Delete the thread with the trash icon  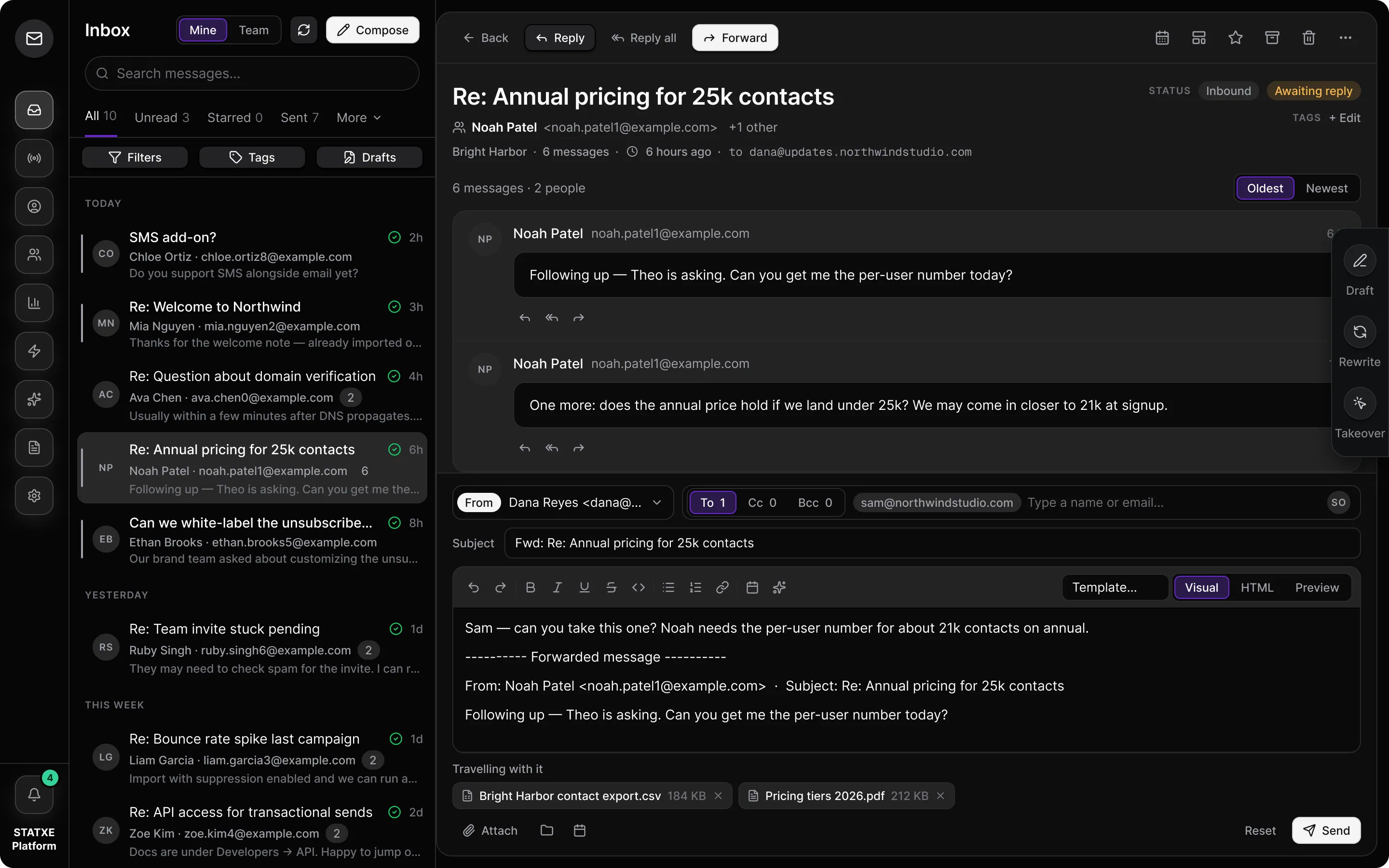coord(1308,38)
